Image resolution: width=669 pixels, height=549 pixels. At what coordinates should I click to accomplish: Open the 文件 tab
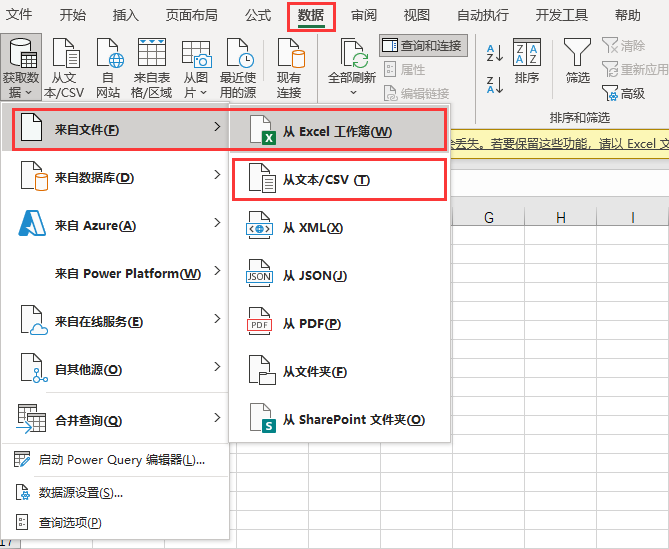click(19, 15)
